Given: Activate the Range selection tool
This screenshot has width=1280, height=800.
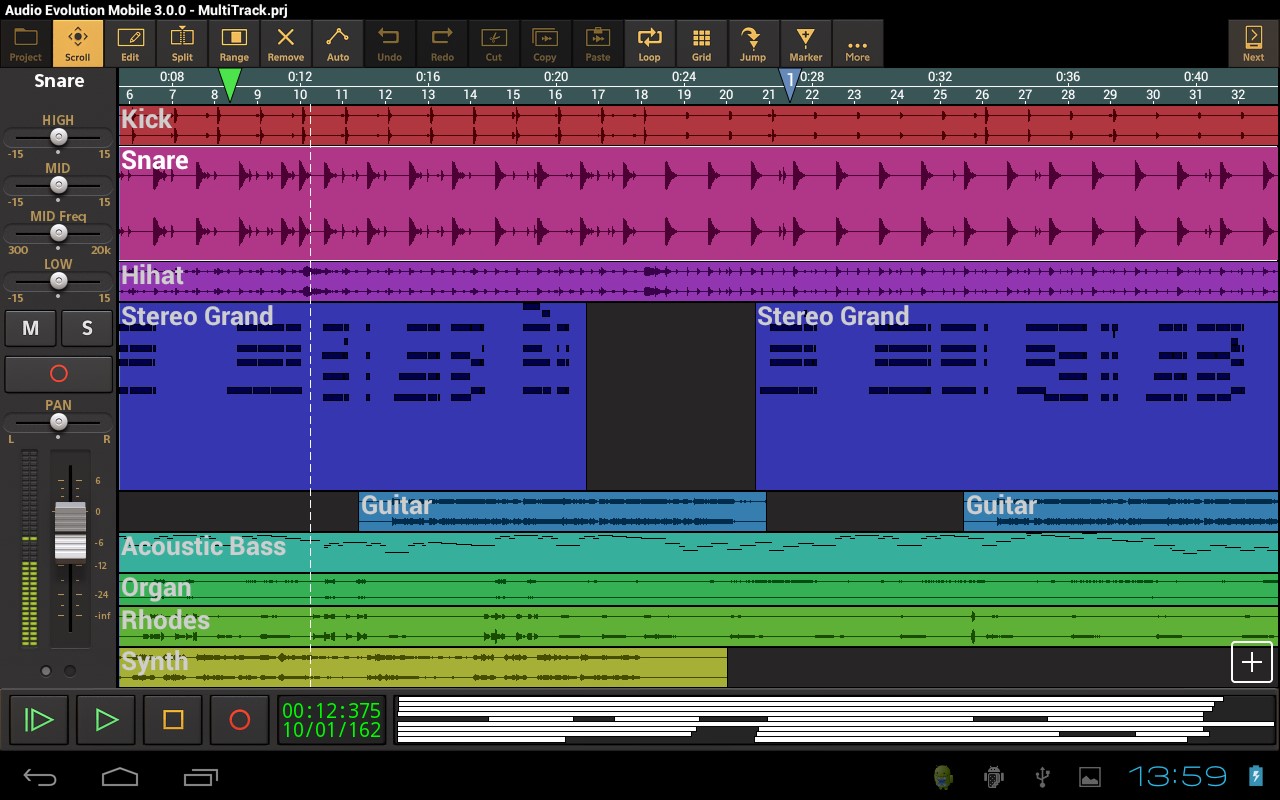Looking at the screenshot, I should coord(233,43).
